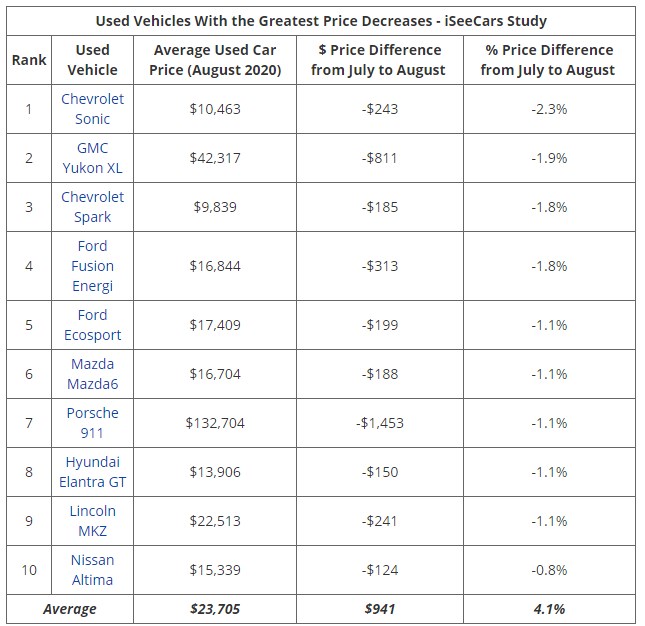
Task: Click the Porsche 911 link
Action: (x=92, y=423)
